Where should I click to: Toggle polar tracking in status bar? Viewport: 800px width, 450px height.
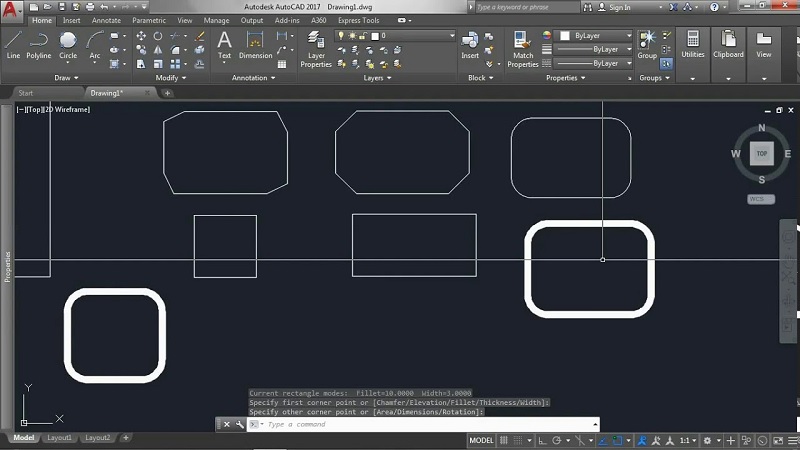557,440
